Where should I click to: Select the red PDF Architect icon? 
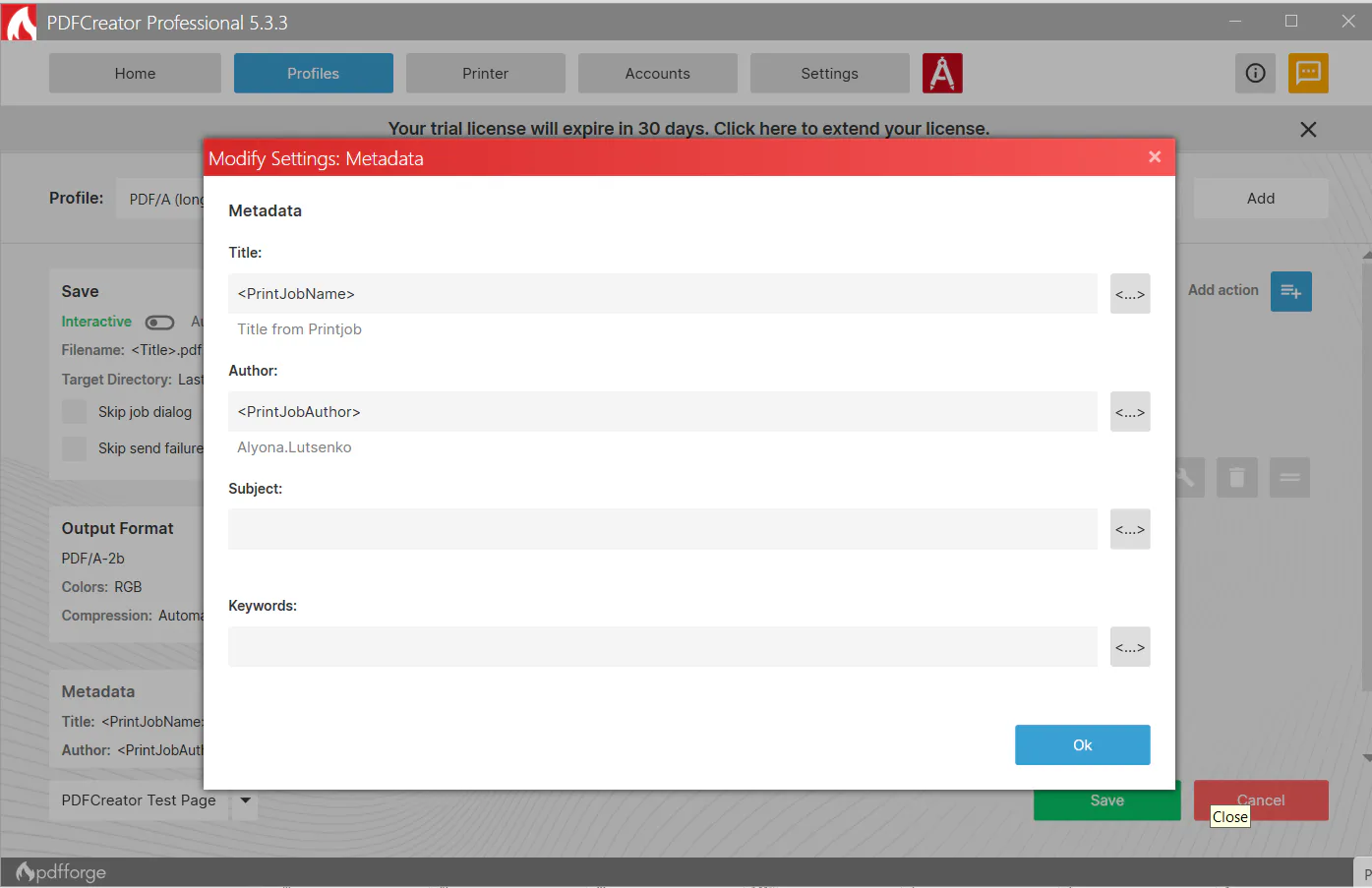pos(942,72)
